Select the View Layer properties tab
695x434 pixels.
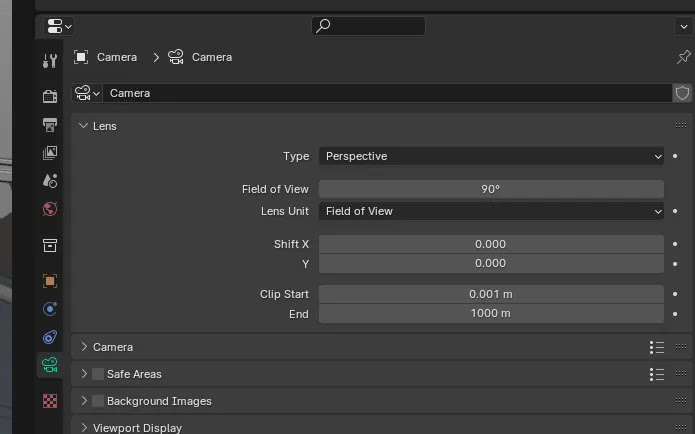50,153
